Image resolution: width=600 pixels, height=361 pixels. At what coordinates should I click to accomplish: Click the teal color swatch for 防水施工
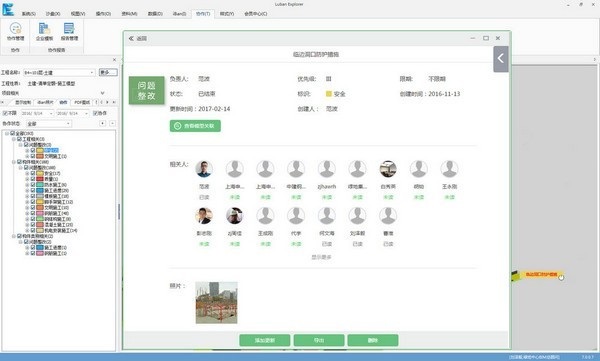(40, 185)
